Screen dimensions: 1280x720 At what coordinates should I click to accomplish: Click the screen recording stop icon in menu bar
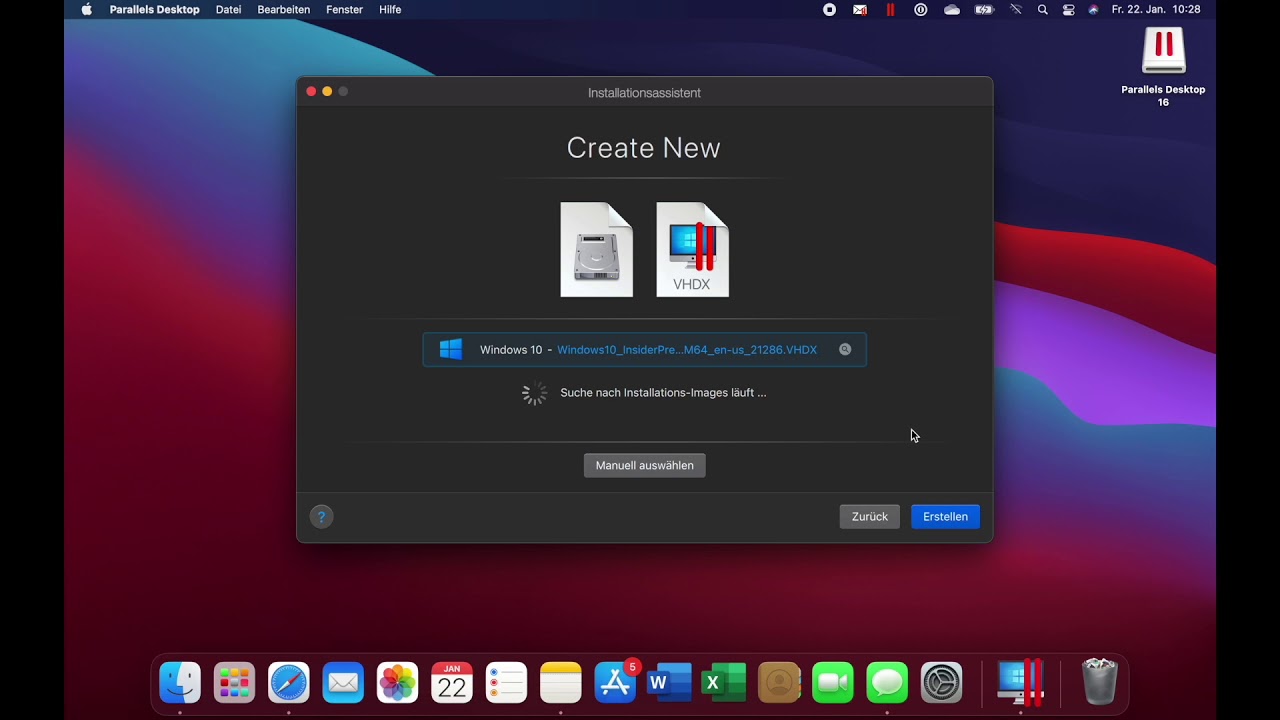(x=829, y=10)
